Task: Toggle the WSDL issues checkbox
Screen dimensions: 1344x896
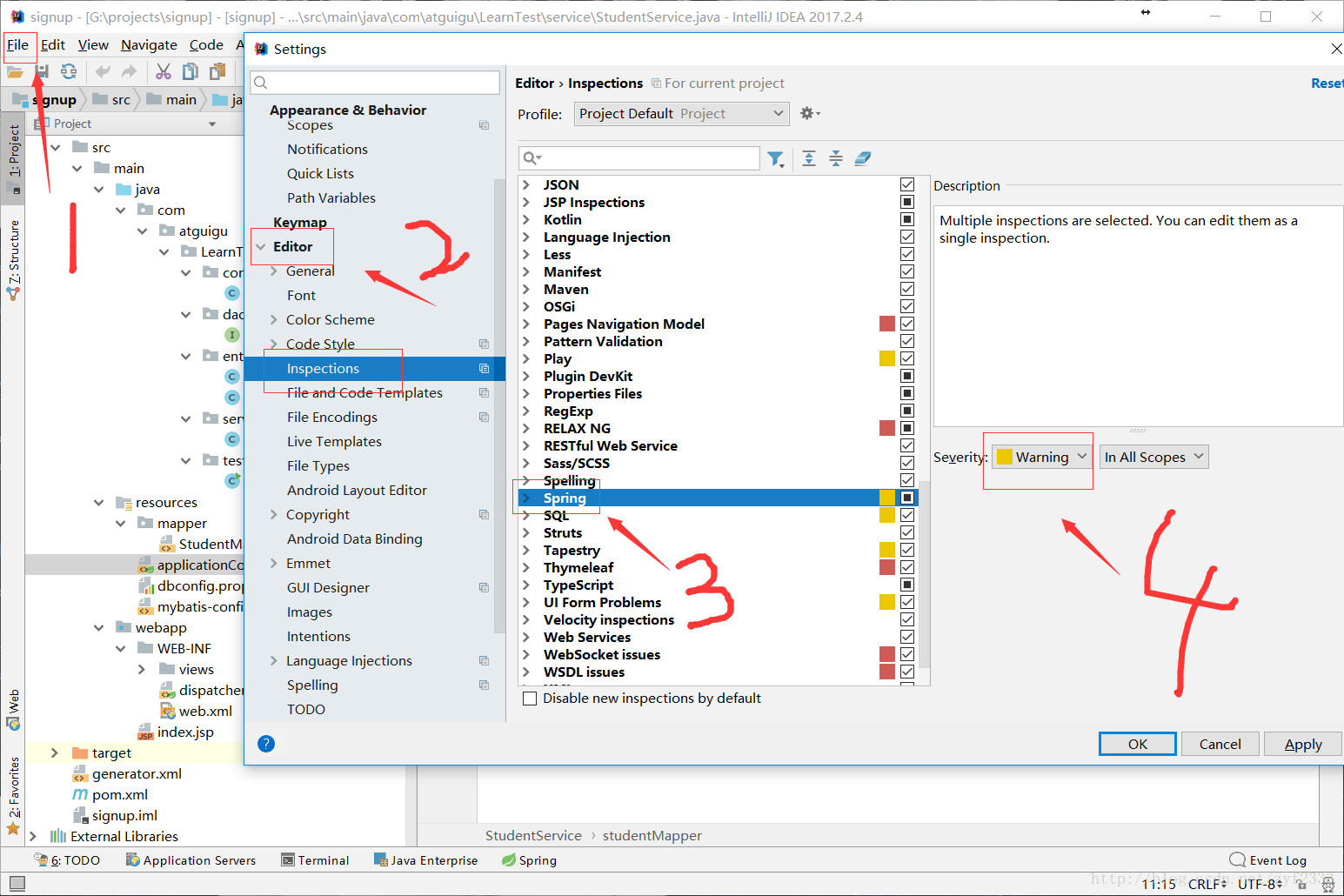Action: (x=907, y=672)
